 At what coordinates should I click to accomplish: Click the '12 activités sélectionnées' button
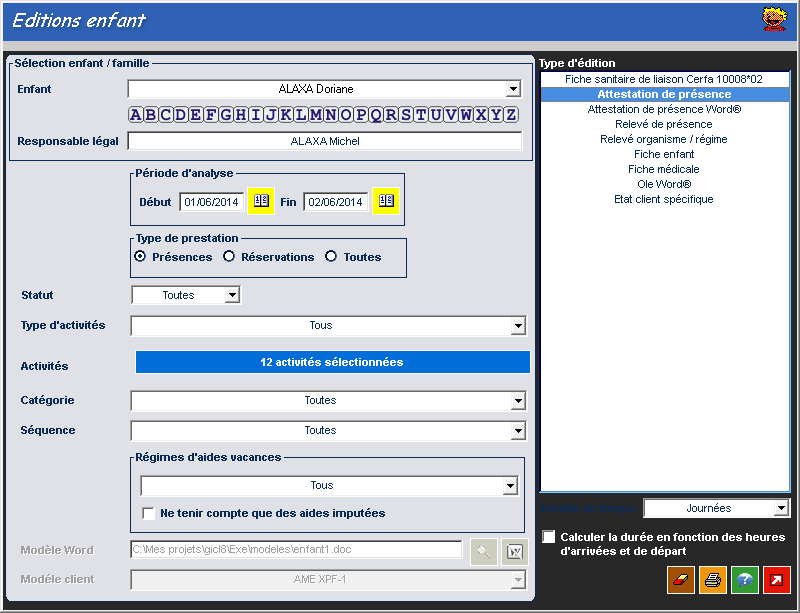point(331,362)
